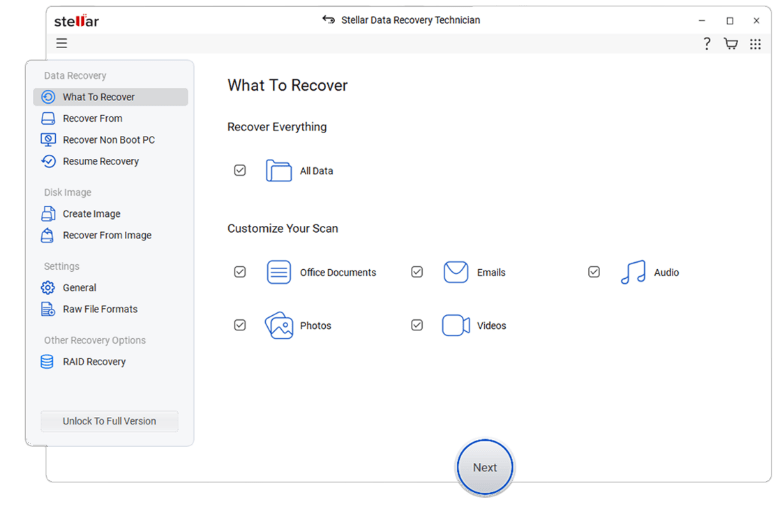This screenshot has height=505, width=780.
Task: Open Recover From Image label
Action: [107, 235]
